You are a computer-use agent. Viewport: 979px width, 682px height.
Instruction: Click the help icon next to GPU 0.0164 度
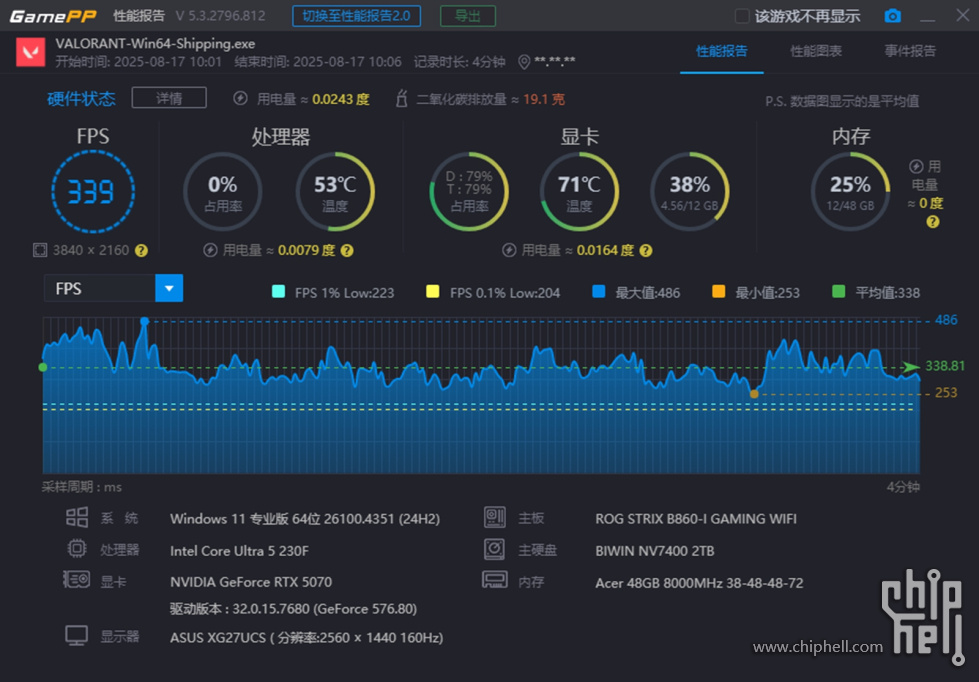coord(646,250)
